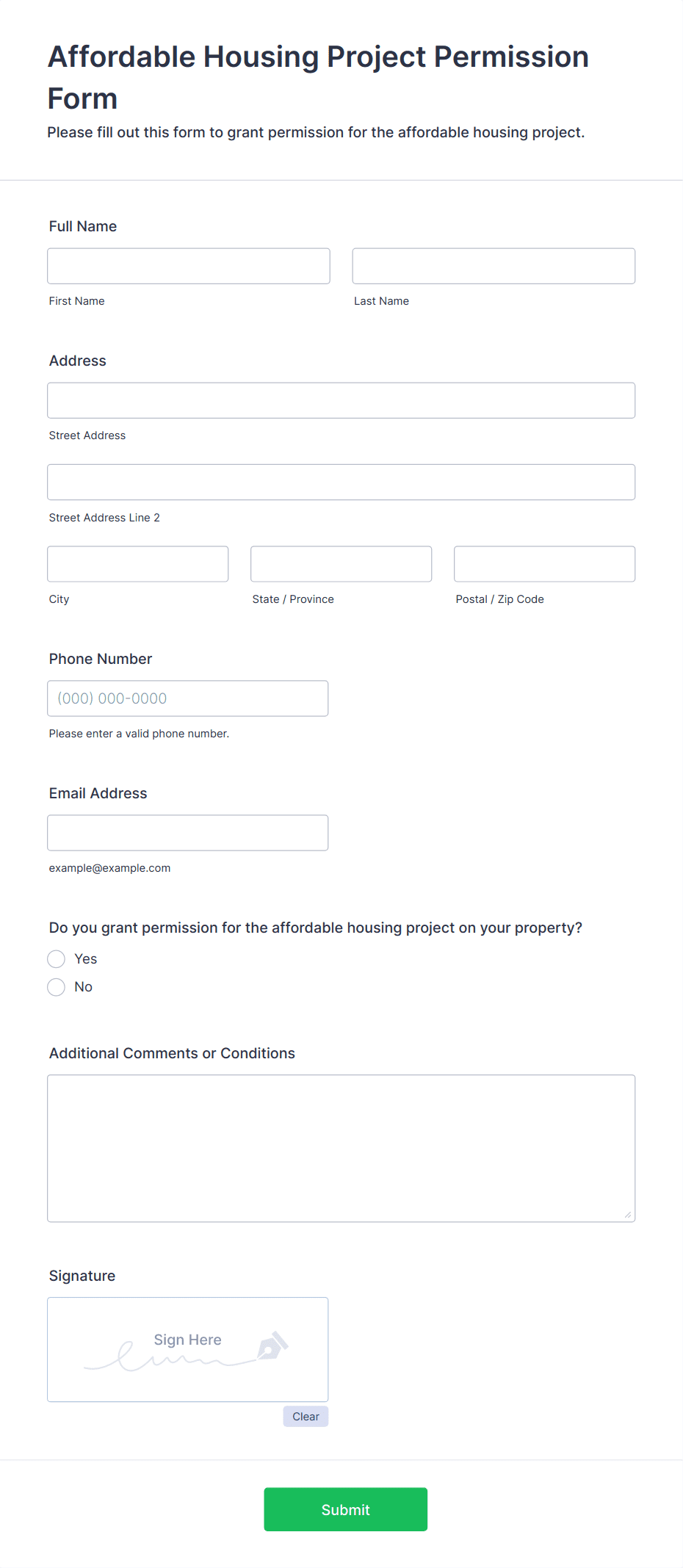
Task: Select the Street Address Line 2 field
Action: [x=341, y=482]
